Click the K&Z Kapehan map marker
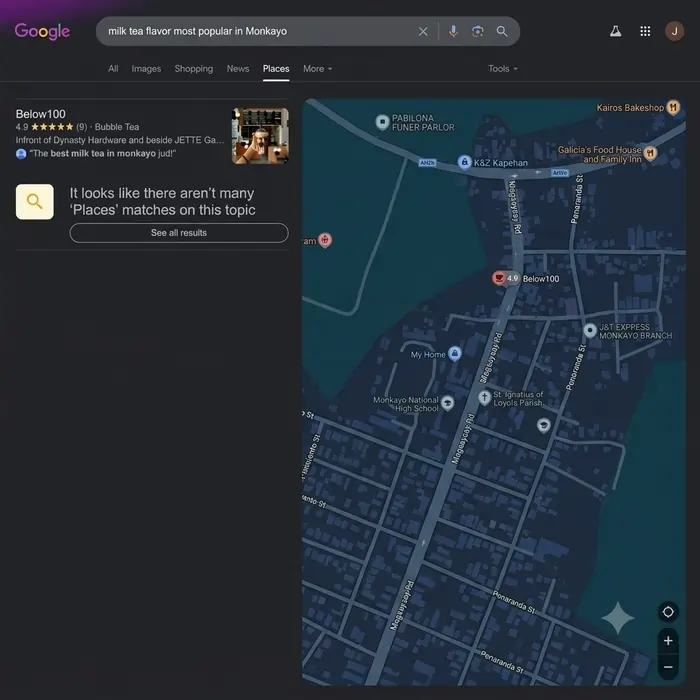Screen dimensions: 700x700 (x=465, y=162)
